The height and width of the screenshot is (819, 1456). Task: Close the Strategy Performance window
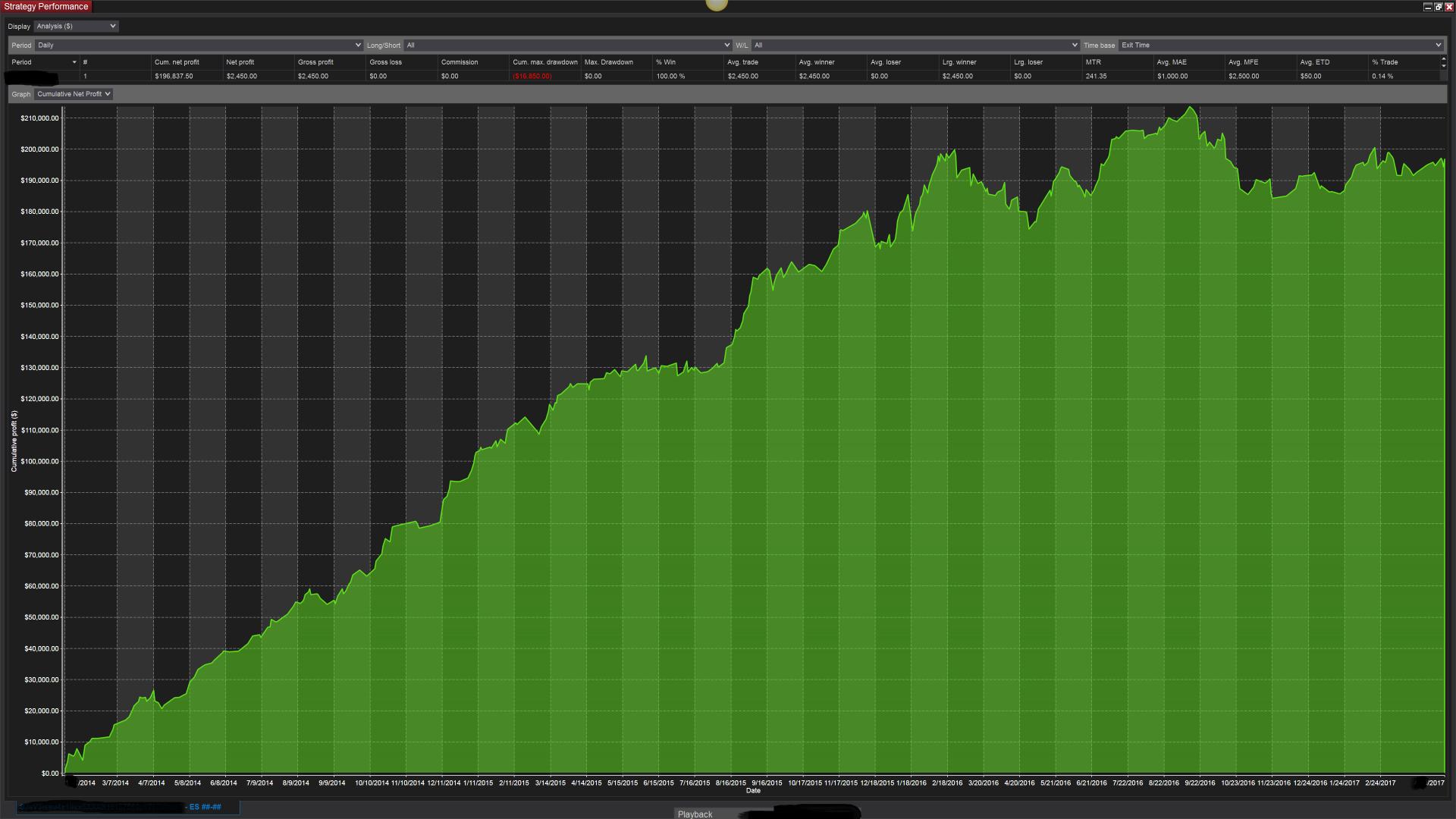[1449, 7]
